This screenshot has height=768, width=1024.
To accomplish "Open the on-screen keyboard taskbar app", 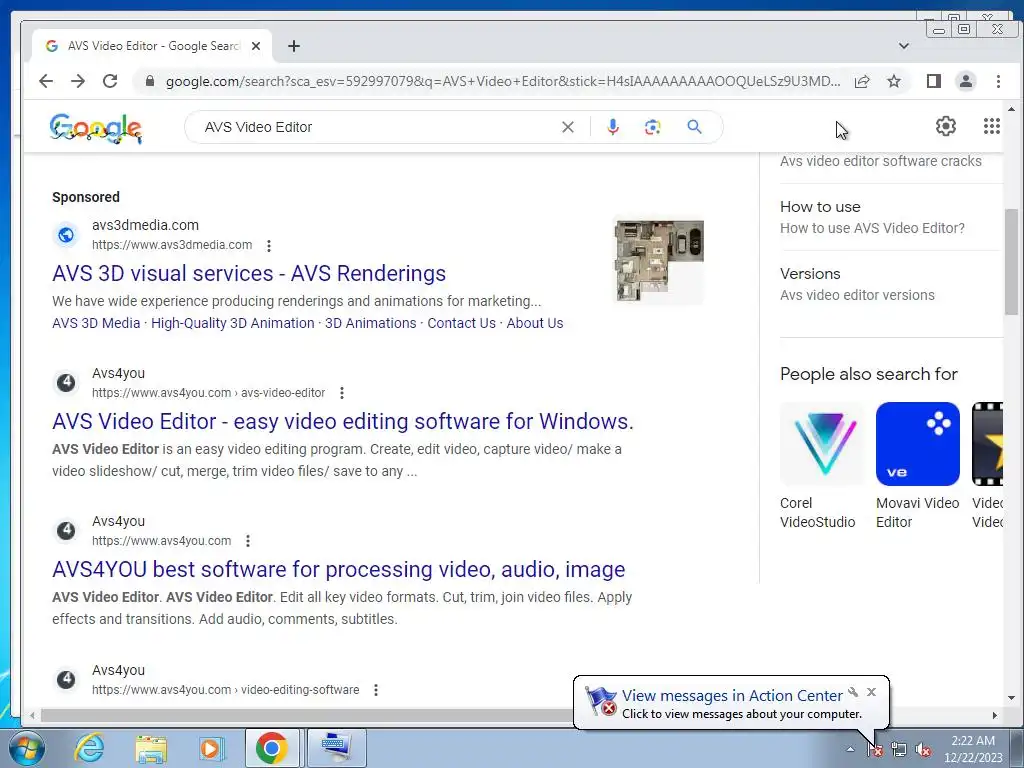I will [x=336, y=748].
